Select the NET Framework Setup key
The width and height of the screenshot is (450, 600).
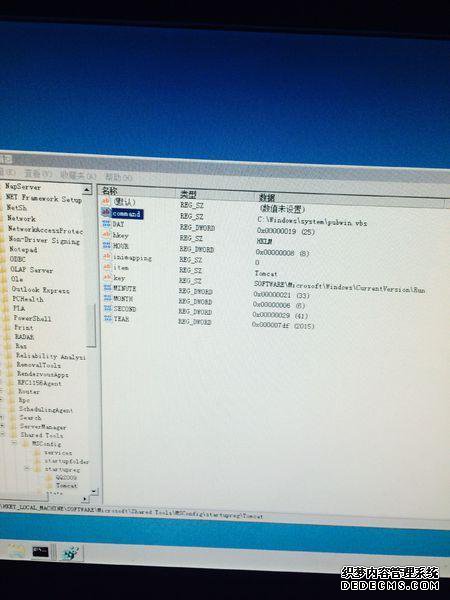click(x=44, y=199)
